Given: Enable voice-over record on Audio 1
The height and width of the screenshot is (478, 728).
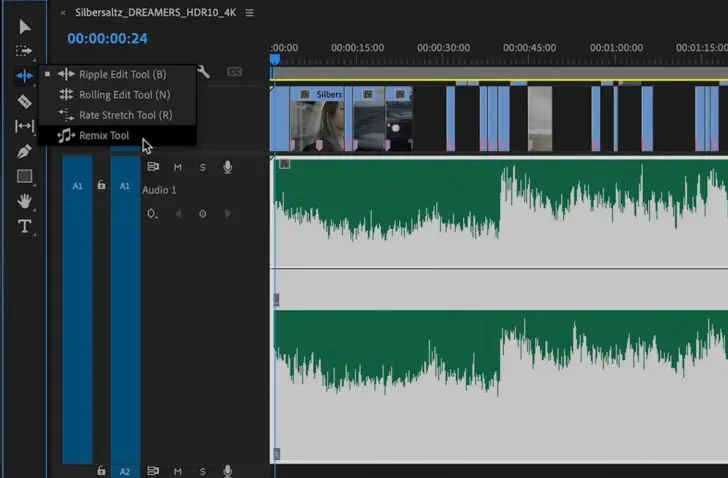Looking at the screenshot, I should point(228,167).
